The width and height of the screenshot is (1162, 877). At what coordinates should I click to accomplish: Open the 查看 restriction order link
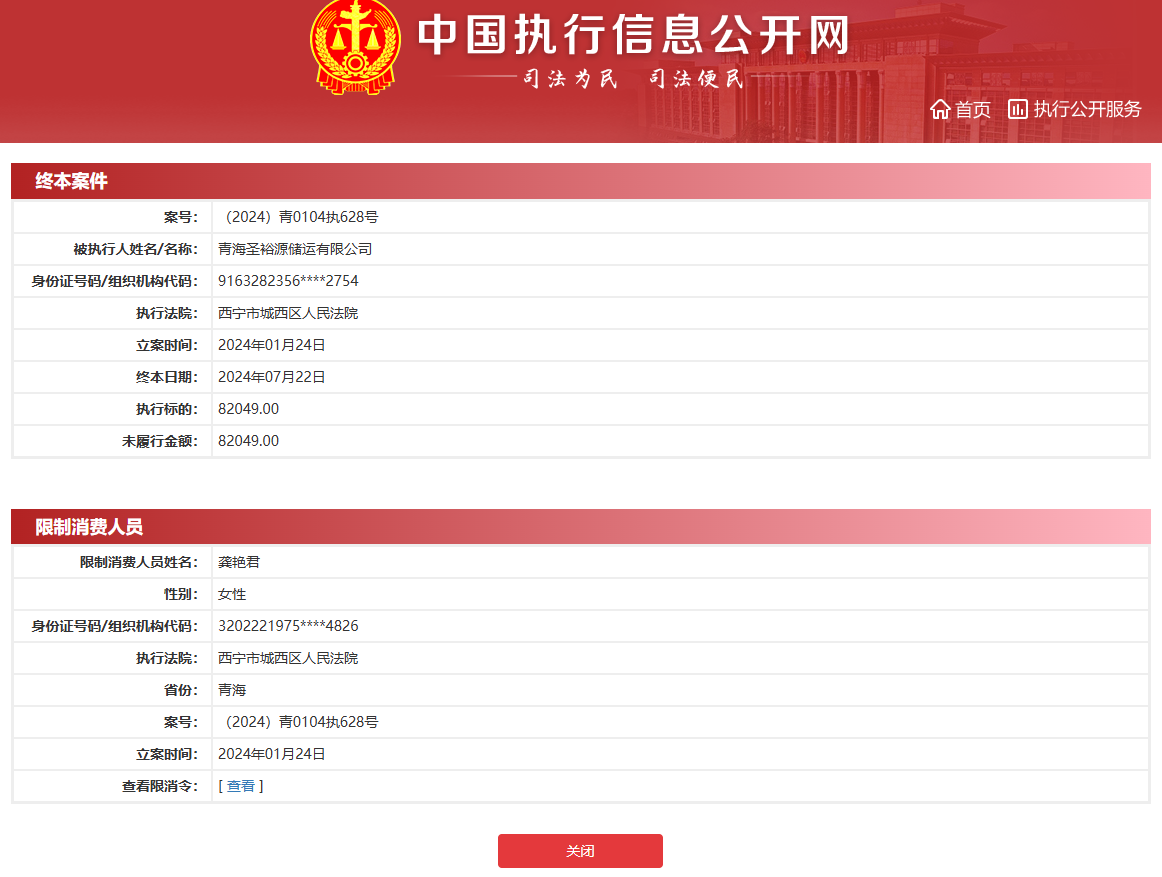pos(240,787)
